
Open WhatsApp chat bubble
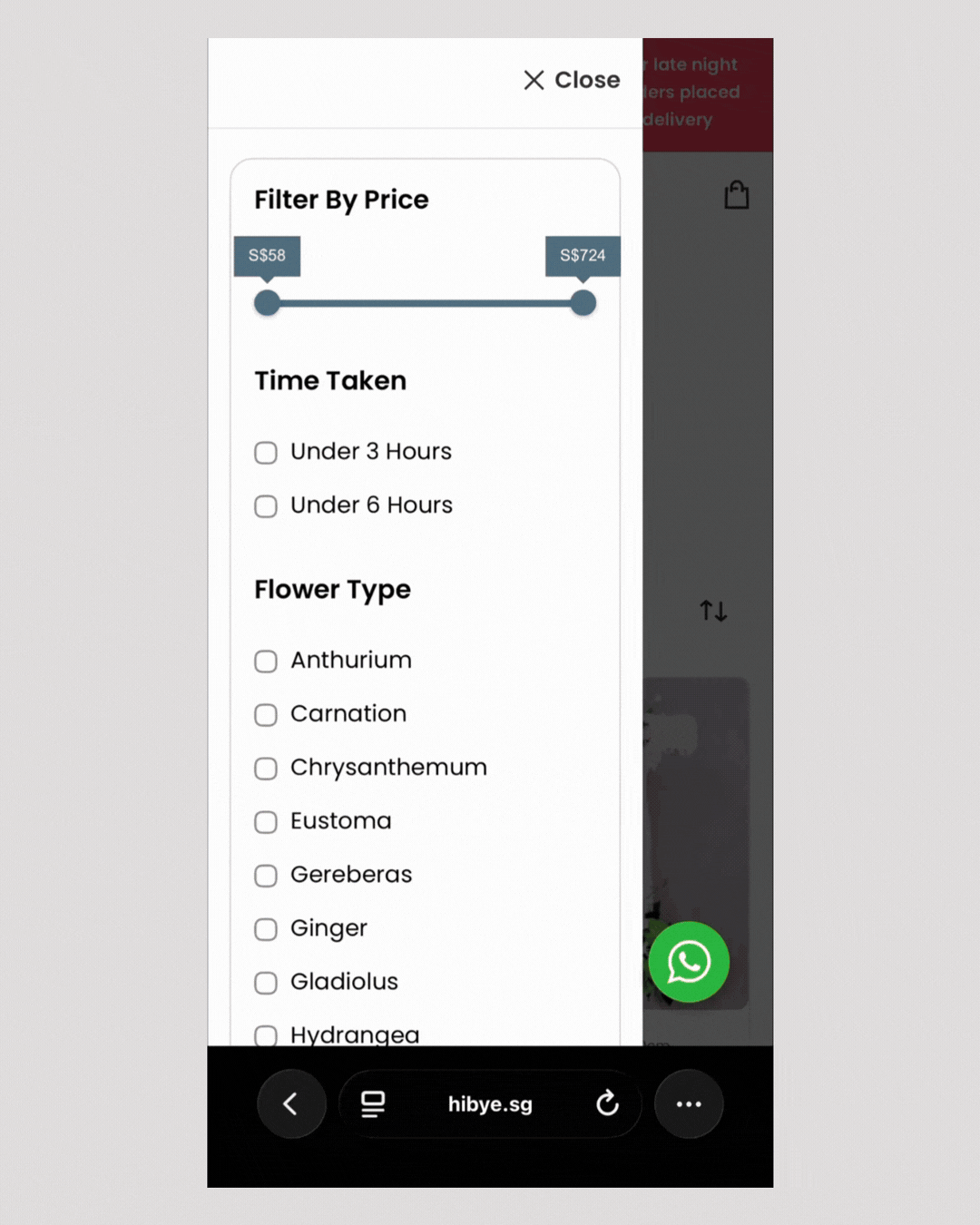[689, 962]
